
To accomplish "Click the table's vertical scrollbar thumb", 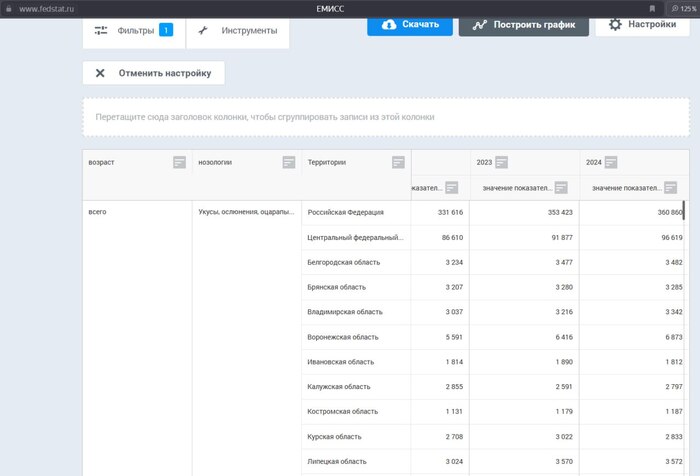I will click(x=684, y=216).
